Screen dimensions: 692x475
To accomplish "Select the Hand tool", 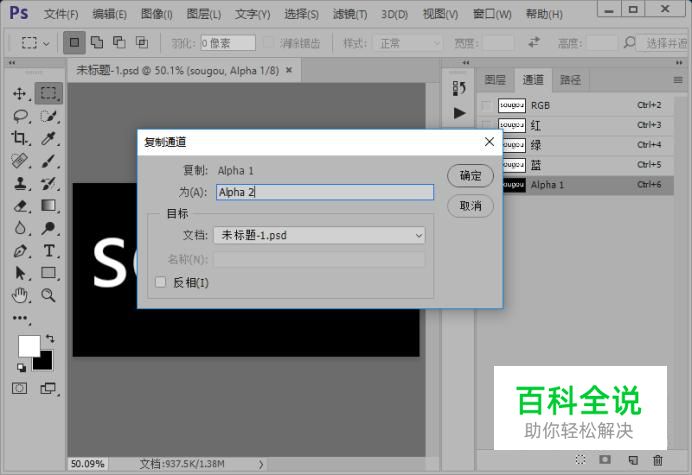I will coord(19,295).
